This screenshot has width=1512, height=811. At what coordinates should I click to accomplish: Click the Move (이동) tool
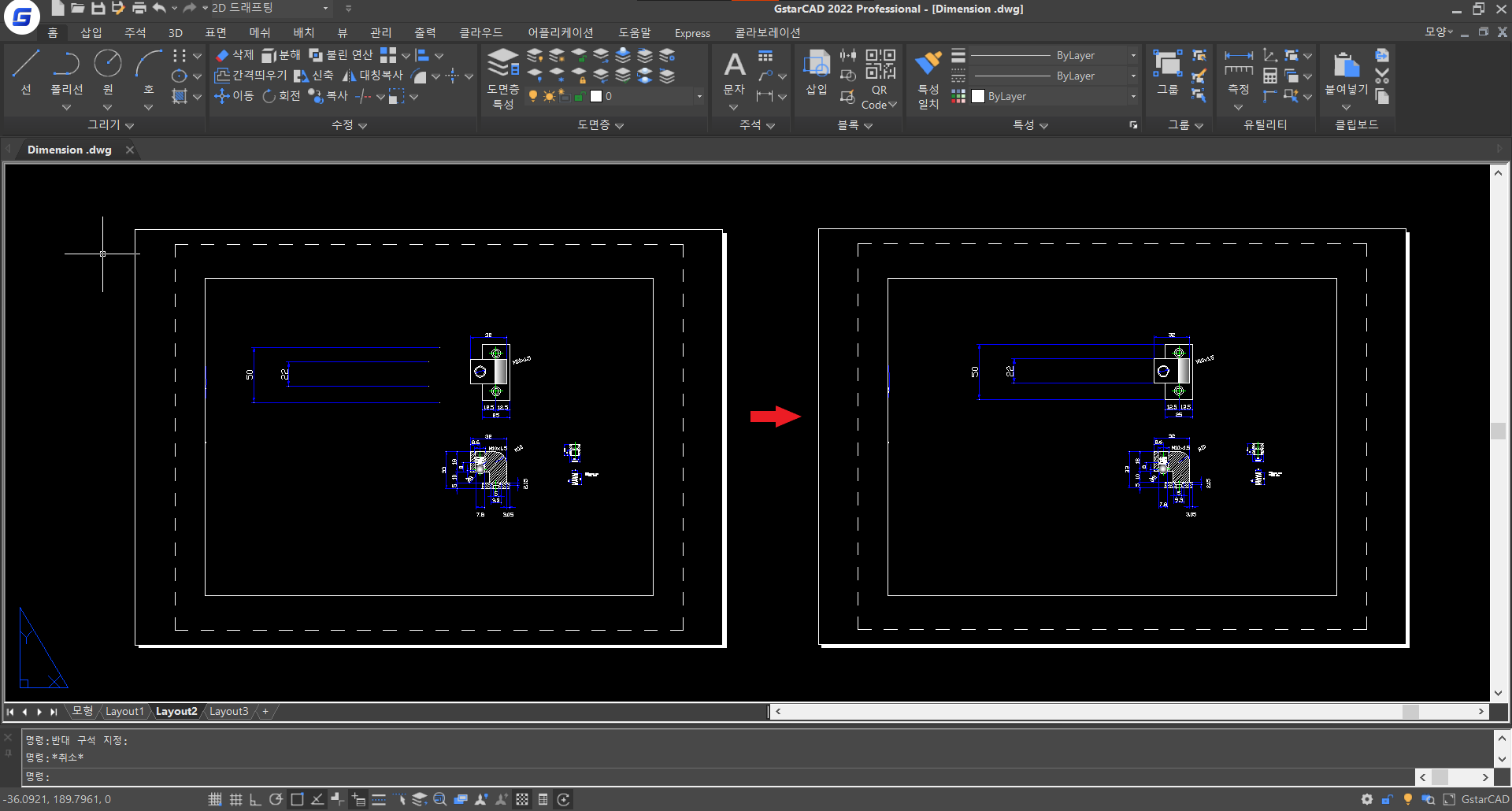[234, 95]
